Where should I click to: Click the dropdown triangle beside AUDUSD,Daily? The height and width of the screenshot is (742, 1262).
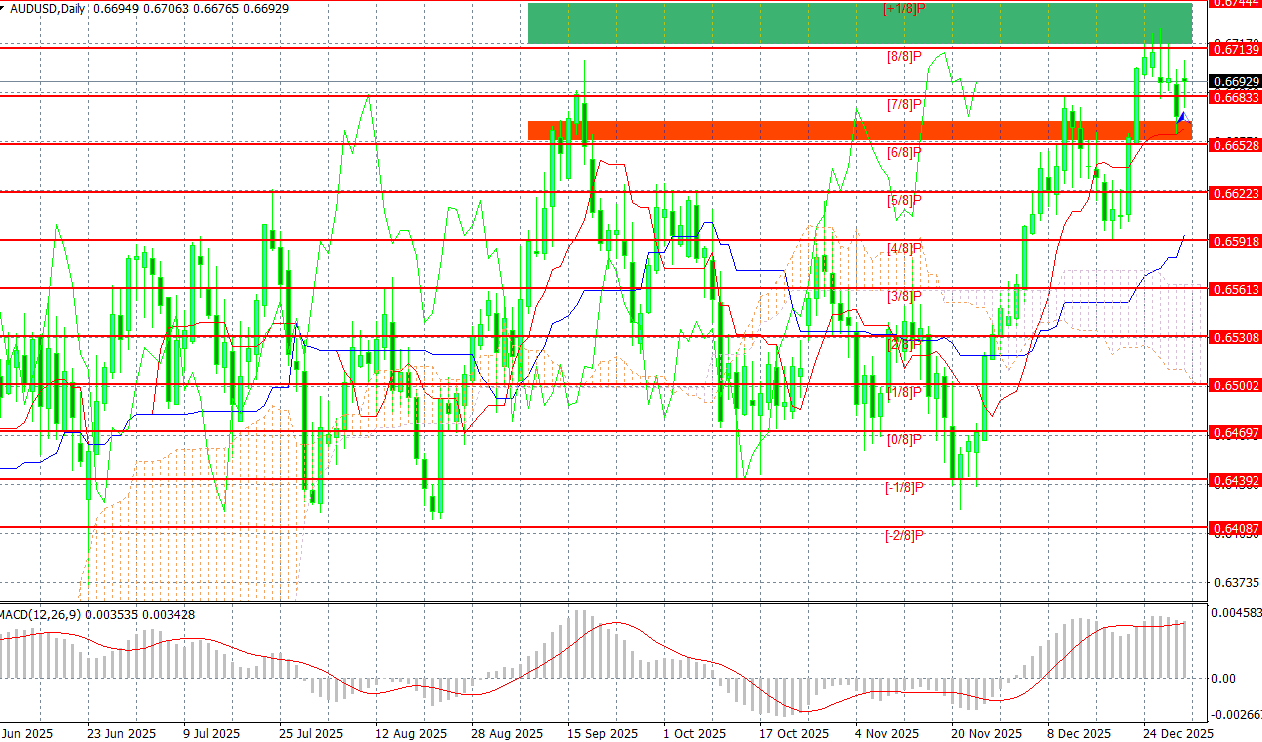pyautogui.click(x=5, y=8)
